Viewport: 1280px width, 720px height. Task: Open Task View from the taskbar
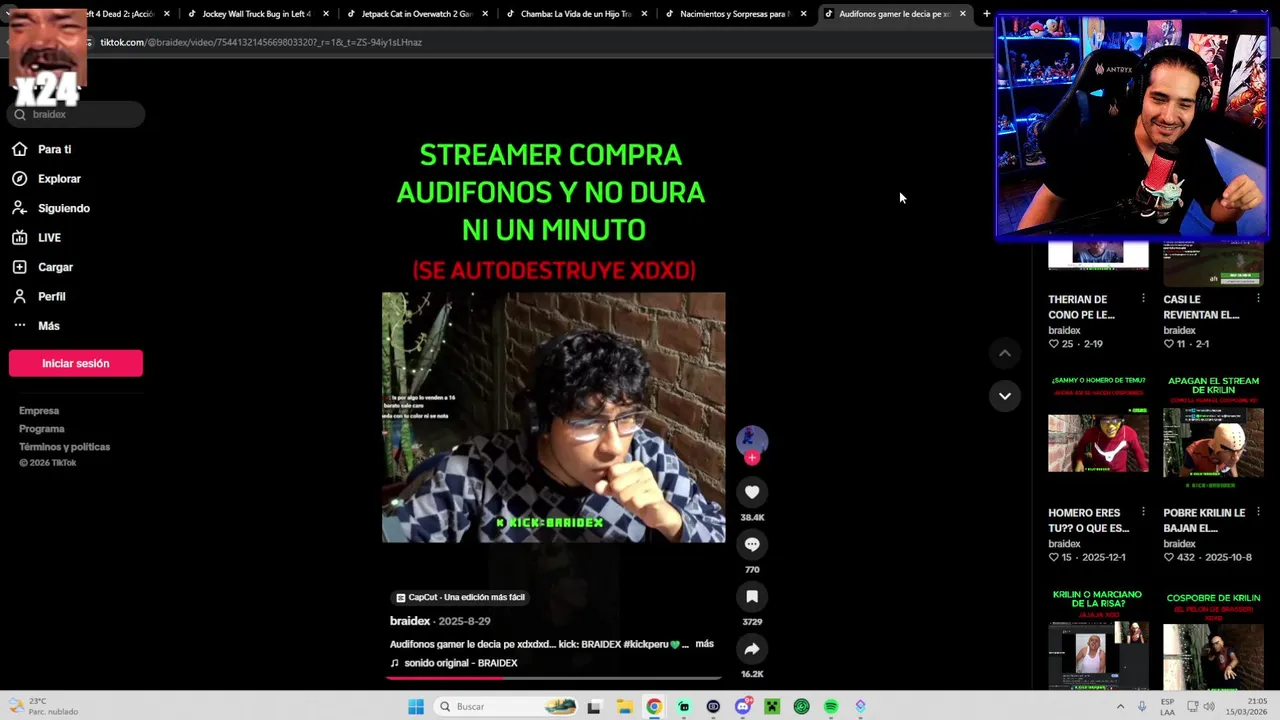coord(594,707)
